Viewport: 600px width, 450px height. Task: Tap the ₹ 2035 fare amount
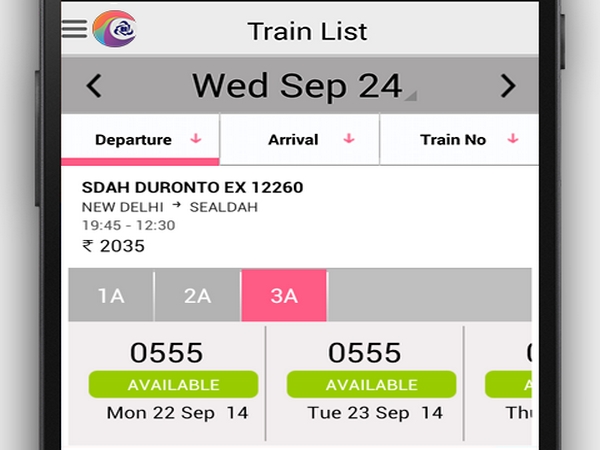point(113,246)
